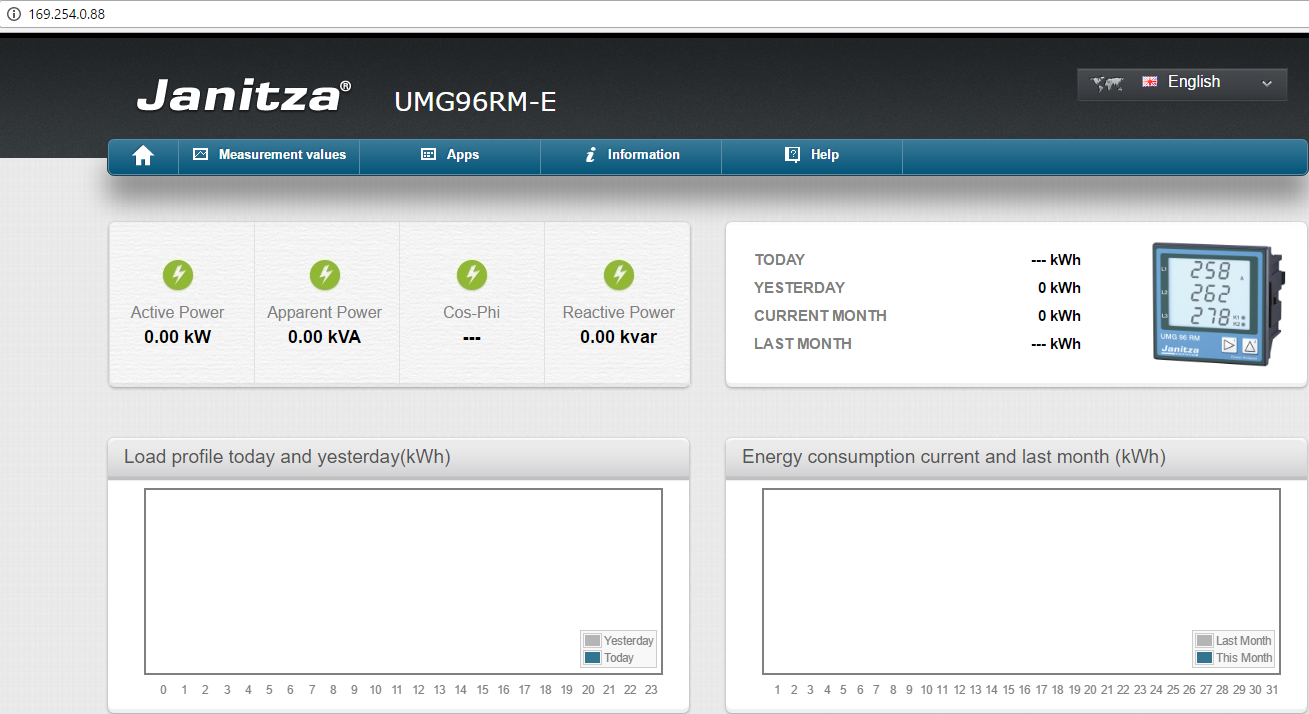This screenshot has width=1309, height=714.
Task: Click the Apparent Power label
Action: tap(324, 313)
